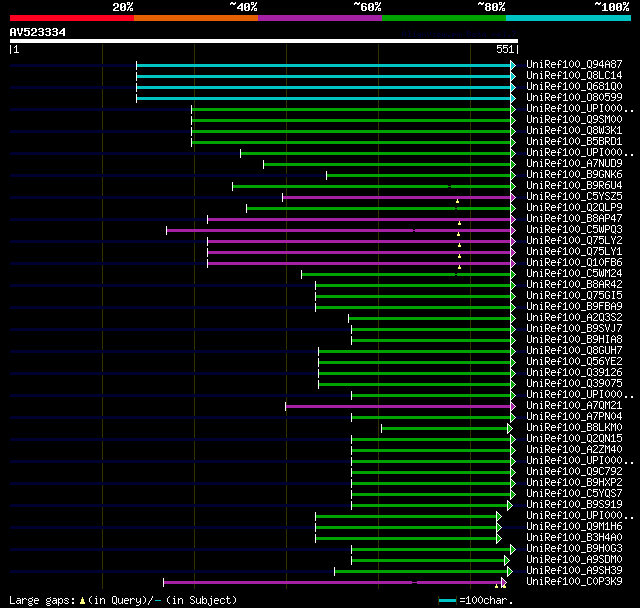Pick the UniRef100_B9HIA8 label

[574, 340]
